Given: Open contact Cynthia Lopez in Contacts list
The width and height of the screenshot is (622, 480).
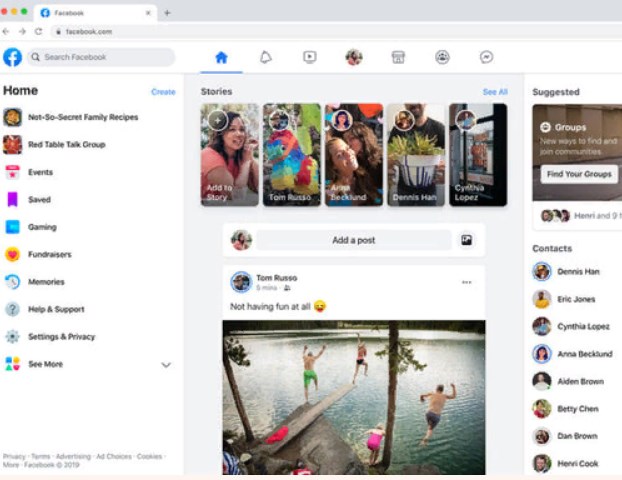Looking at the screenshot, I should (571, 326).
